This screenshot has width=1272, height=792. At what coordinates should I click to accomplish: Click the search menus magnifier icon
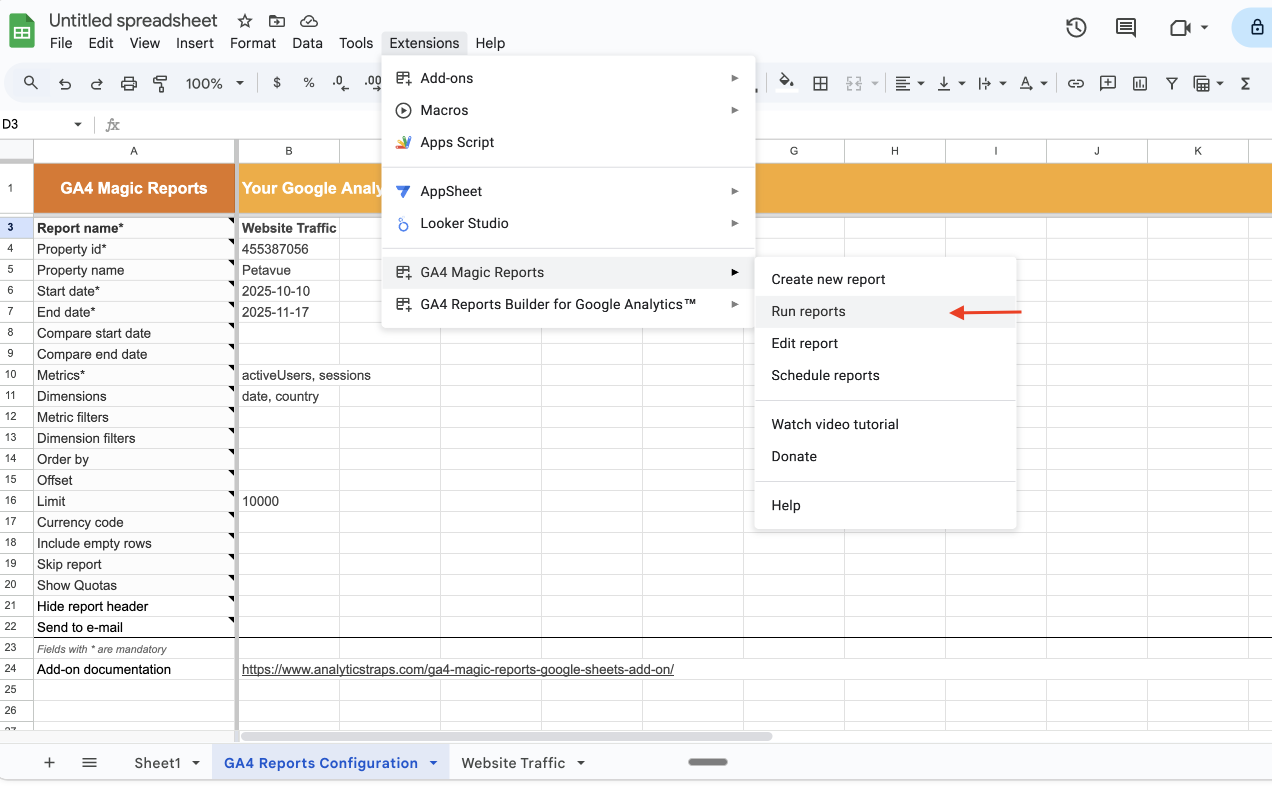pos(31,83)
